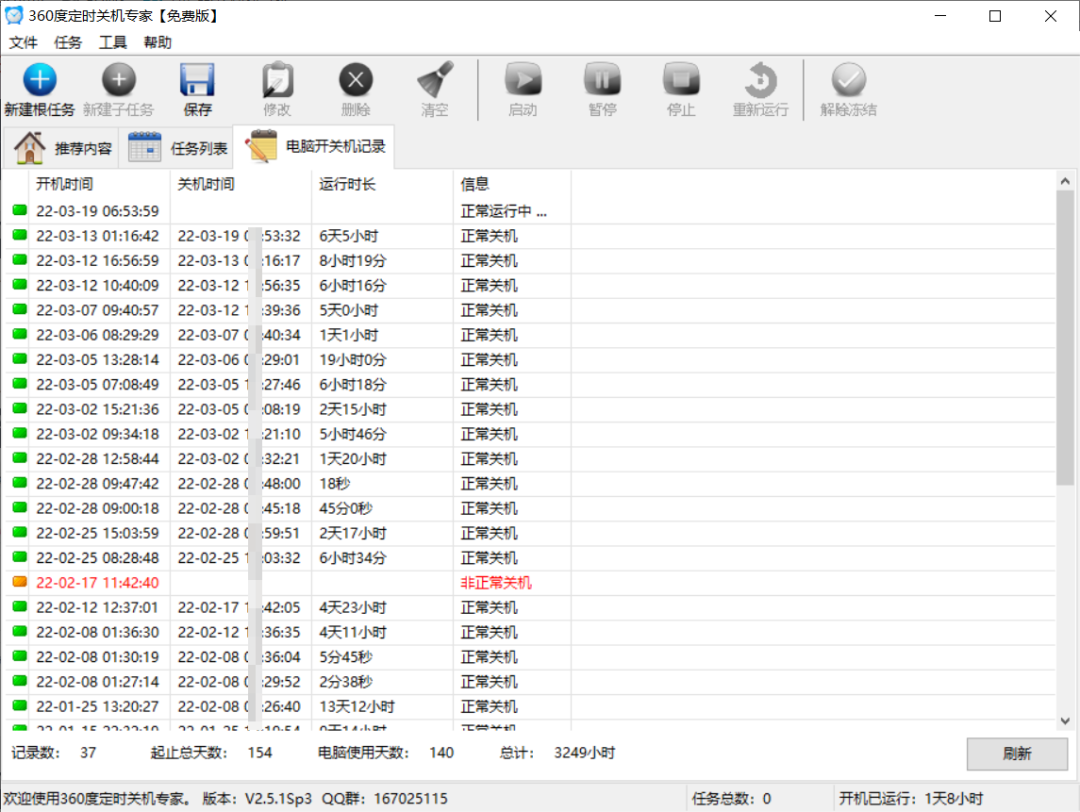Open the 帮助 menu
1080x812 pixels.
157,43
